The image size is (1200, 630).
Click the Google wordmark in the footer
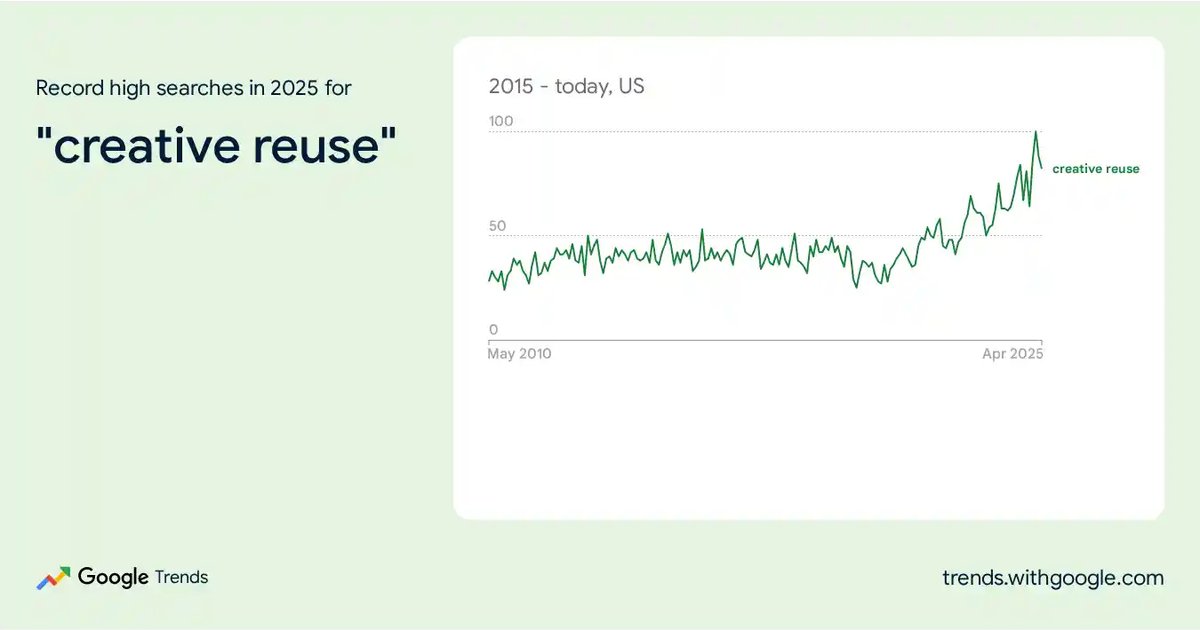(x=113, y=577)
